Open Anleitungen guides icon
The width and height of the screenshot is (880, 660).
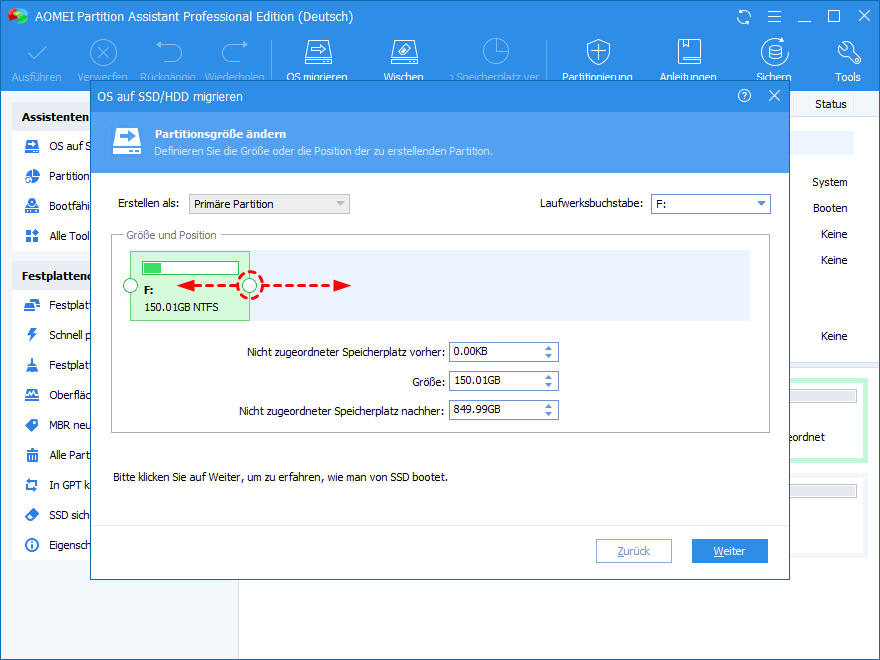click(x=689, y=52)
